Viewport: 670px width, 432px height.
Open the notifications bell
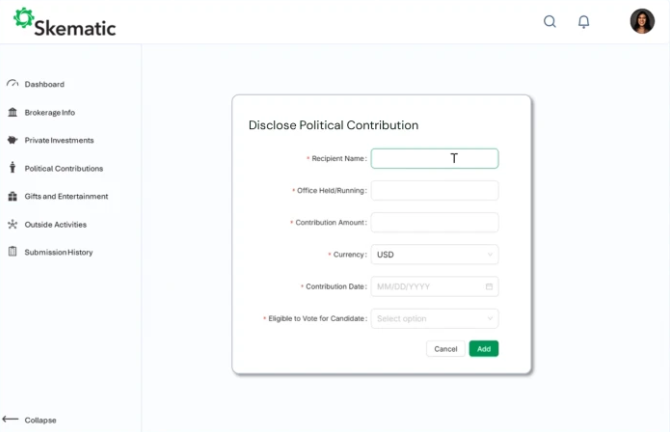click(584, 21)
